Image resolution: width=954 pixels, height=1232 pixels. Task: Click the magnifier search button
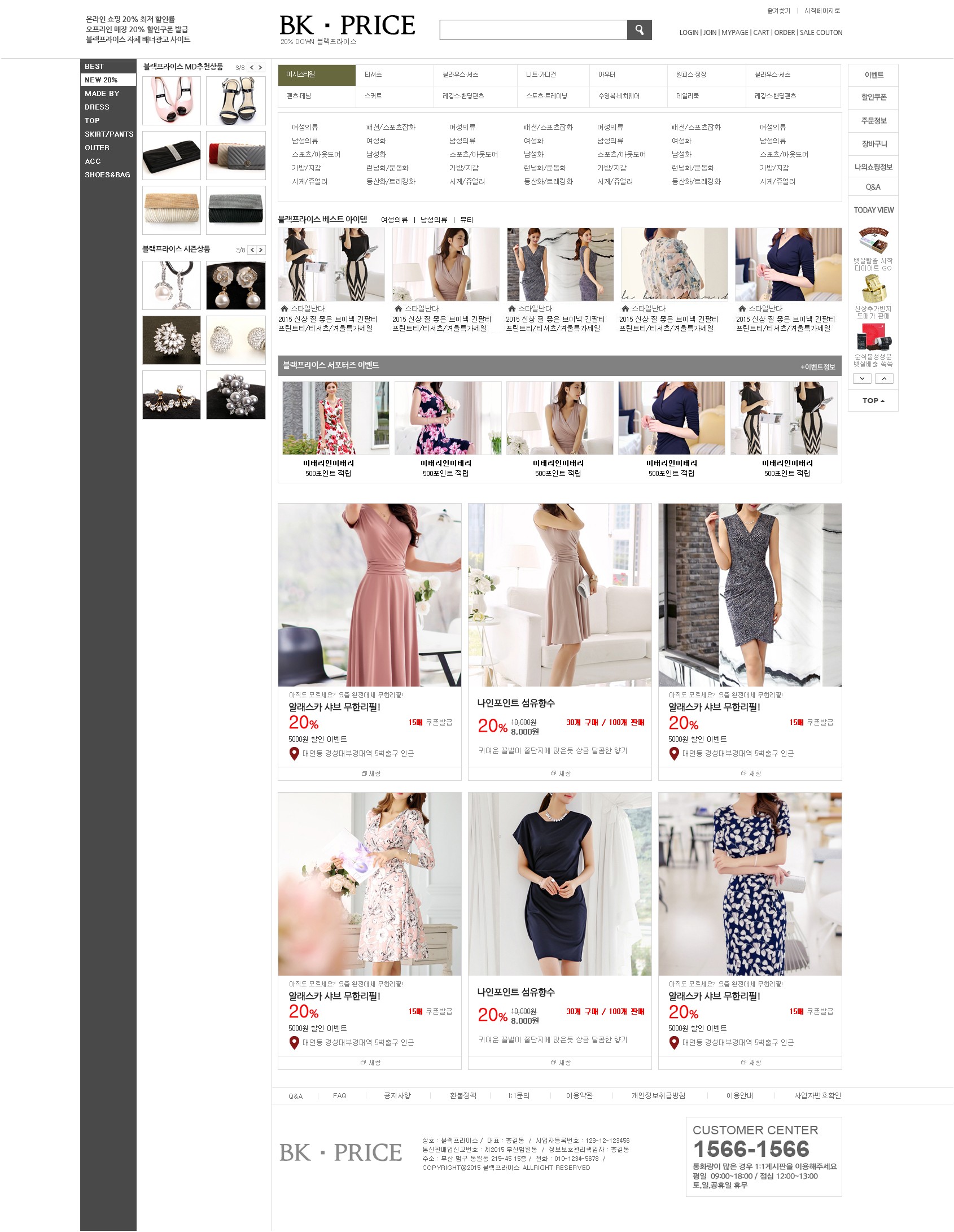click(x=639, y=30)
